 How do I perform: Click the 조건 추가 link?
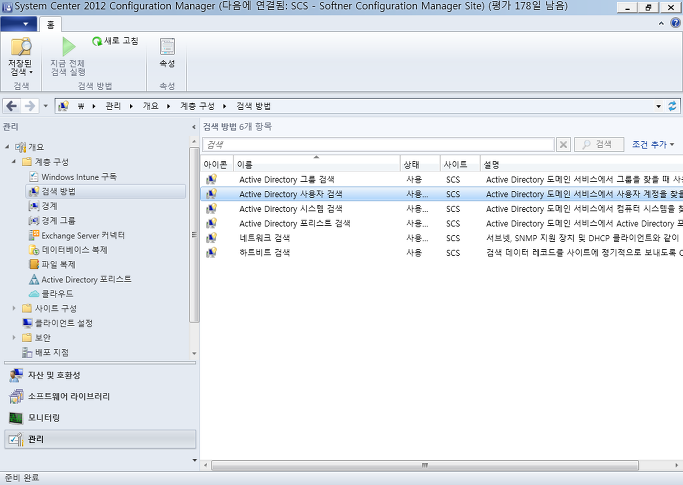tap(649, 144)
